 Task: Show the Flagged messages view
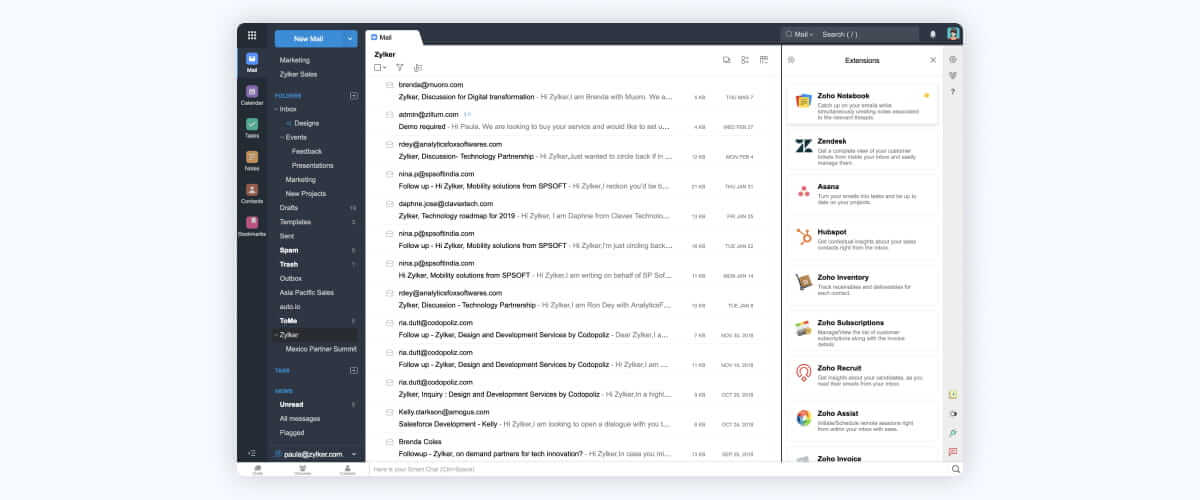[x=292, y=433]
